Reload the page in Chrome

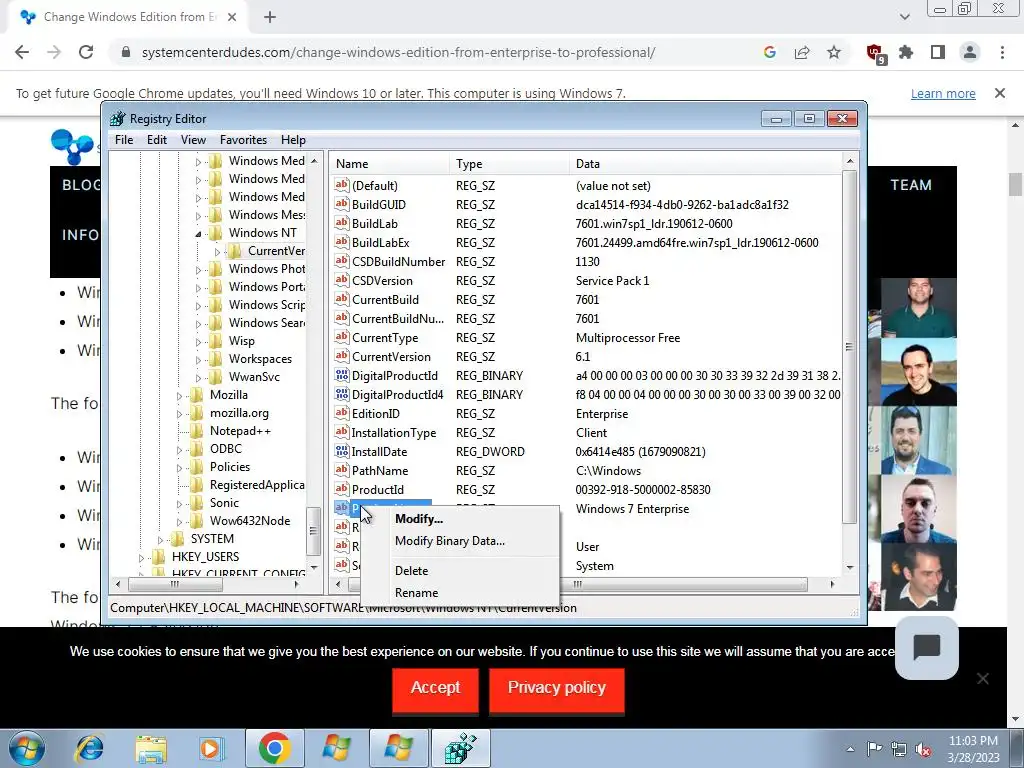tap(86, 52)
